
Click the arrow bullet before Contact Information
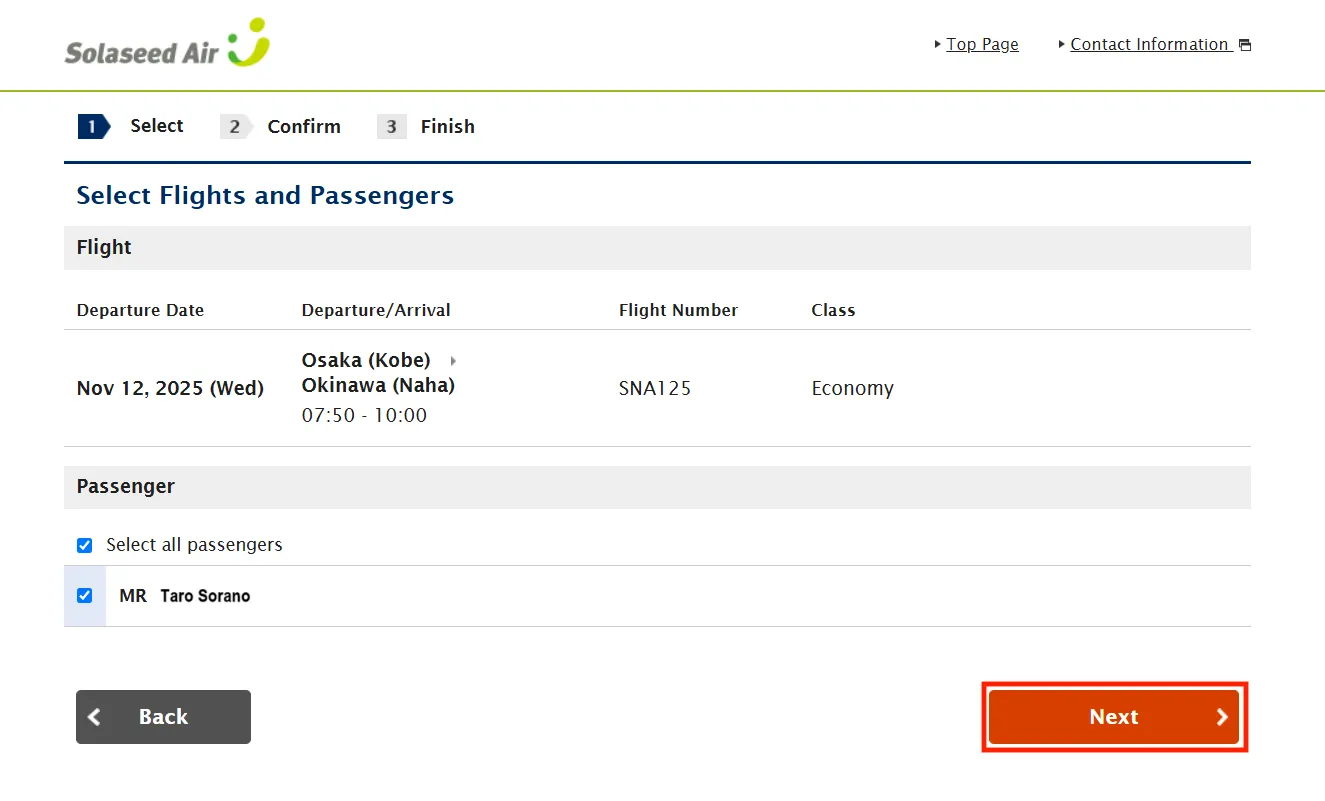tap(1061, 44)
